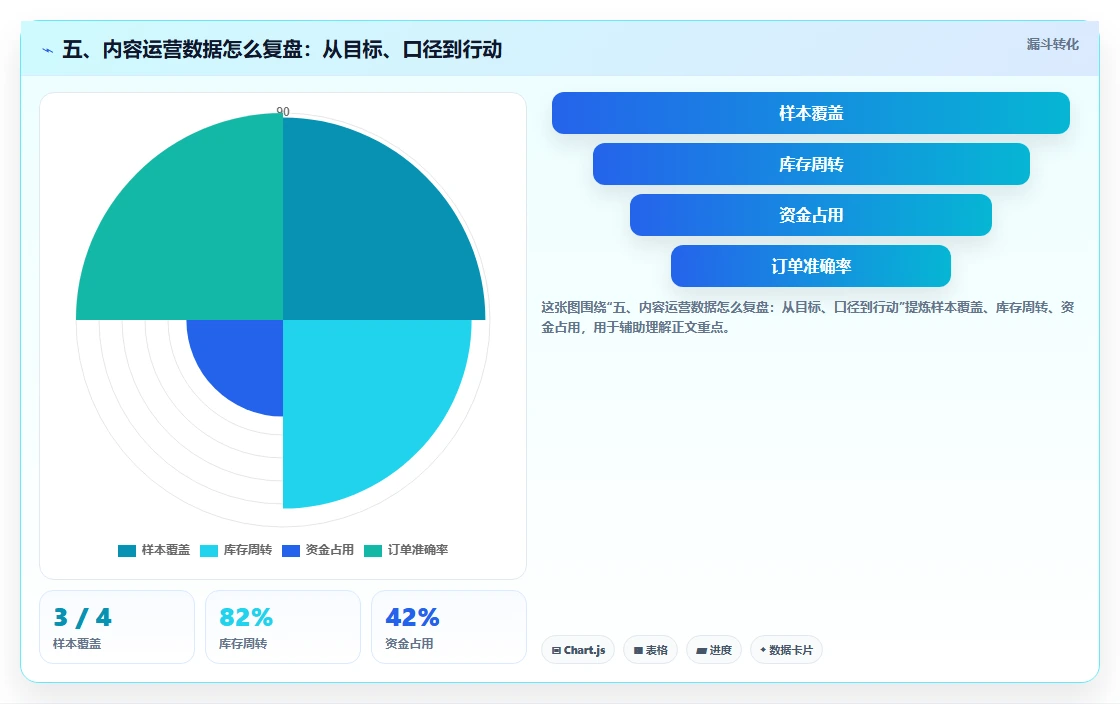This screenshot has height=704, width=1120.
Task: Toggle 订单准确率 legend swatch
Action: [373, 550]
